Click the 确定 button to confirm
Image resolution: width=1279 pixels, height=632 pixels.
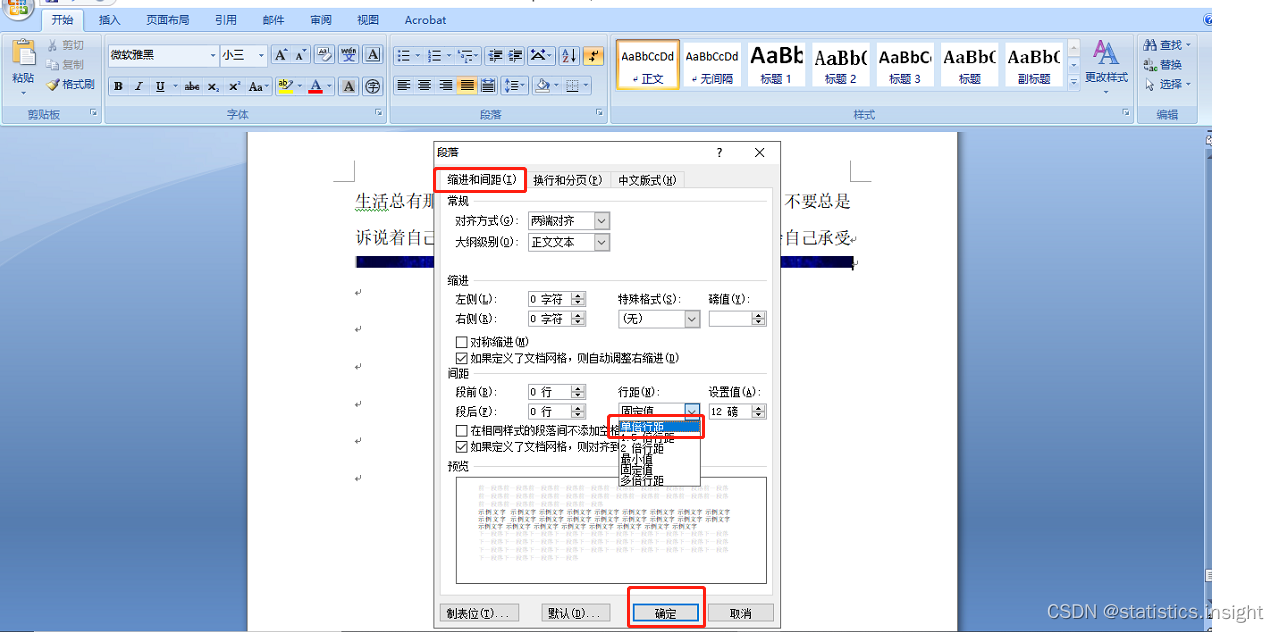(x=665, y=612)
